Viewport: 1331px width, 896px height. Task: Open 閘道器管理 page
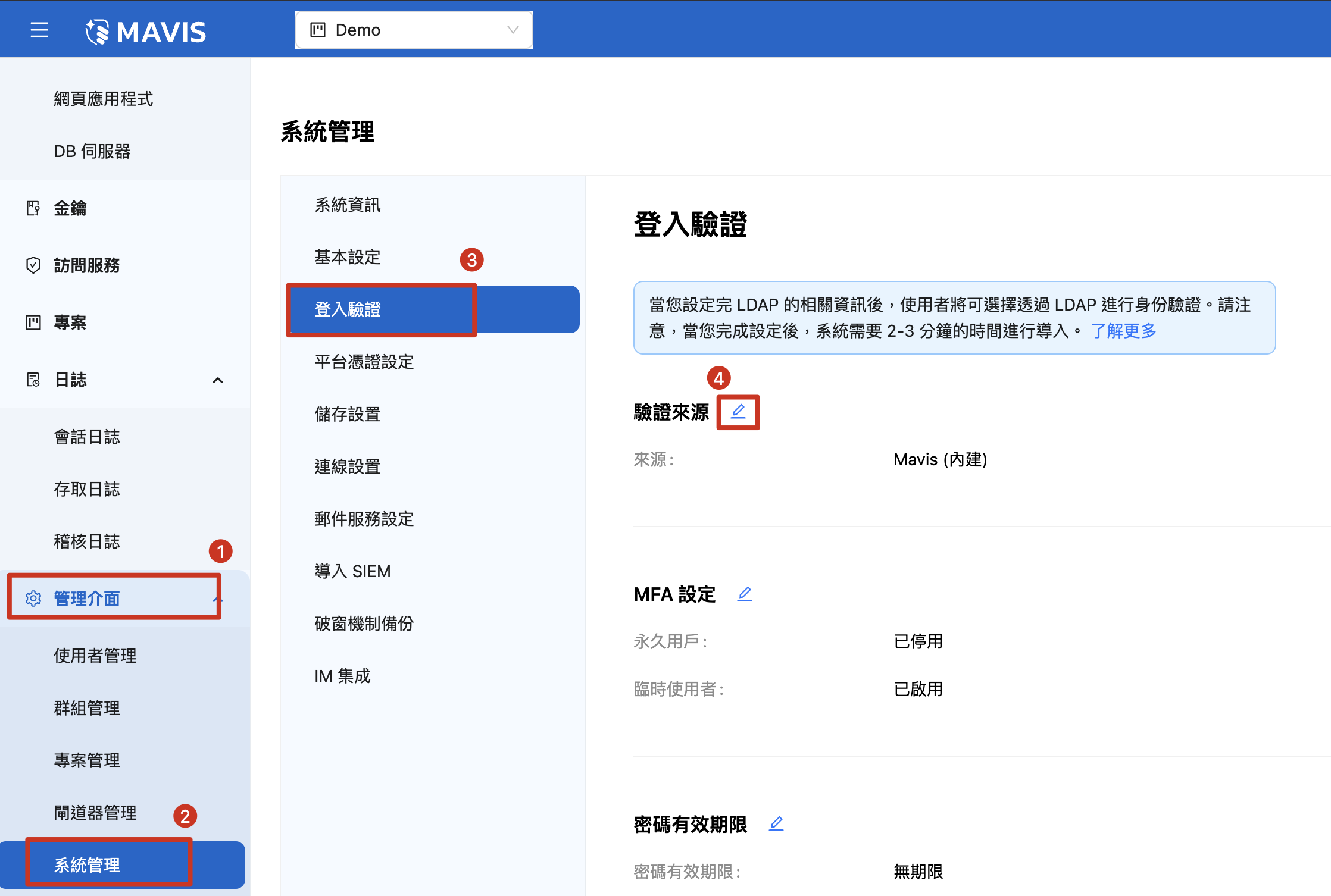[x=95, y=813]
